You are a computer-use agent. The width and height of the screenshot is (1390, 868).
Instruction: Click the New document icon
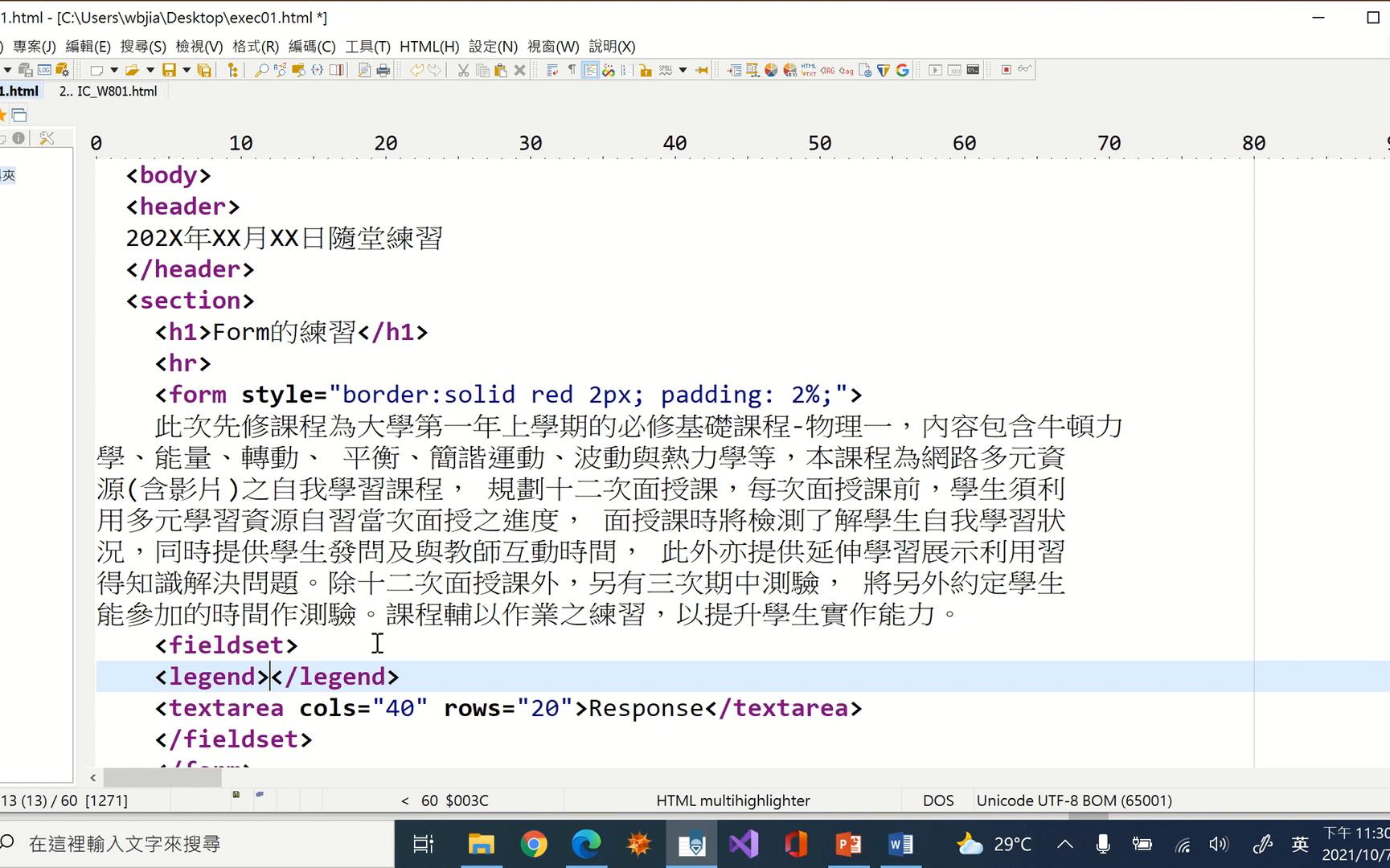click(96, 70)
